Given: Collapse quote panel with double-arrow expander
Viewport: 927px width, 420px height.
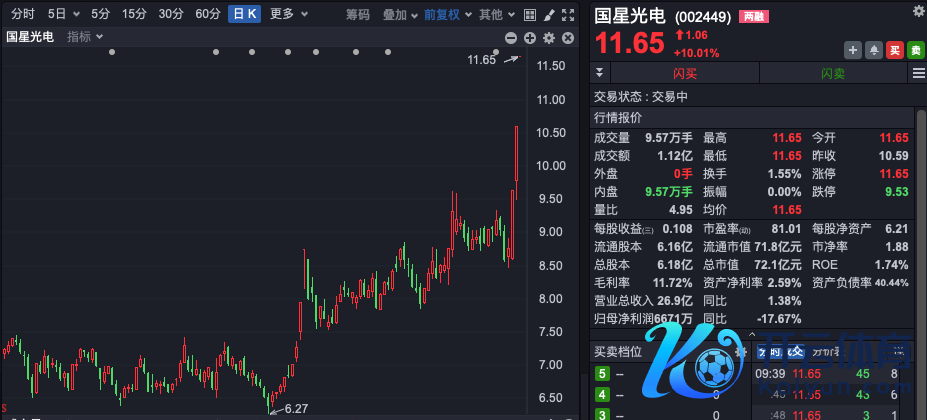Looking at the screenshot, I should [600, 73].
